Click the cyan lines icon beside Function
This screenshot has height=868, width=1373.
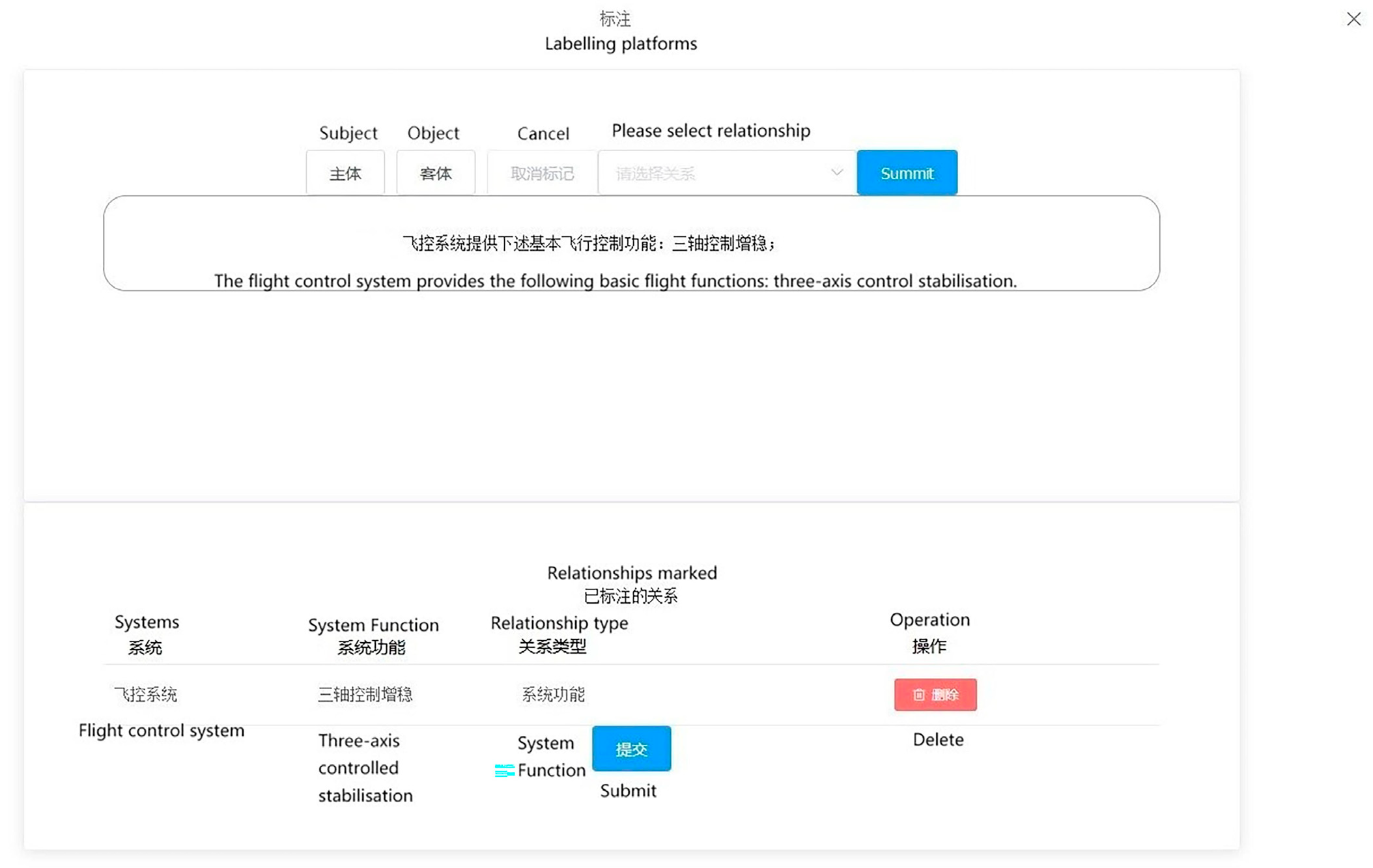point(504,771)
